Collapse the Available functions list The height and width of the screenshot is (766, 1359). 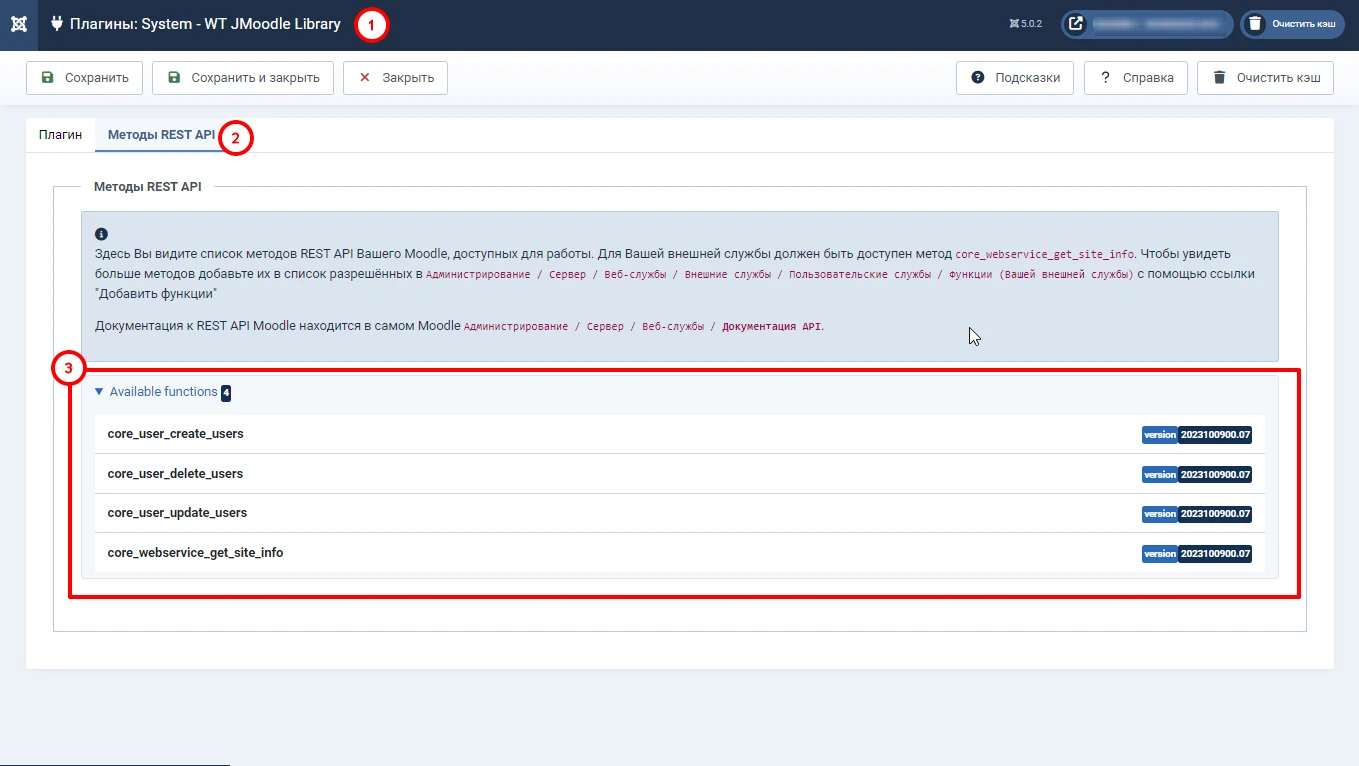[x=157, y=392]
